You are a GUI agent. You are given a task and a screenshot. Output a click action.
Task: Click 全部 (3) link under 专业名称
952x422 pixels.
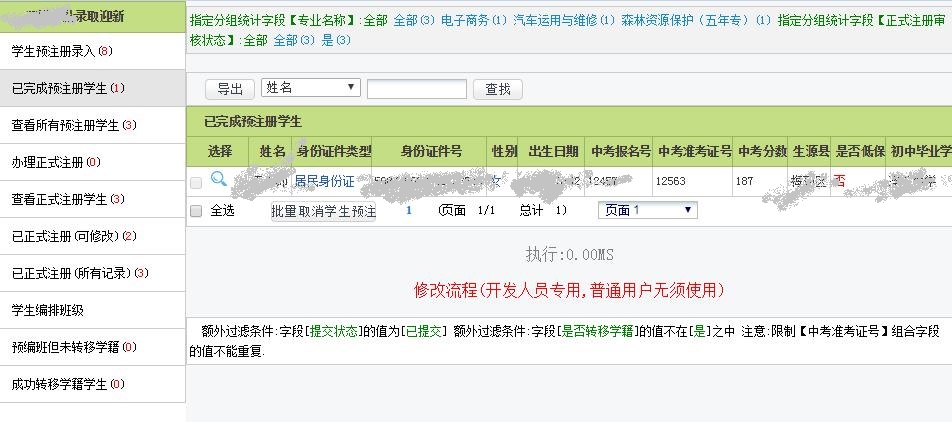coord(414,20)
